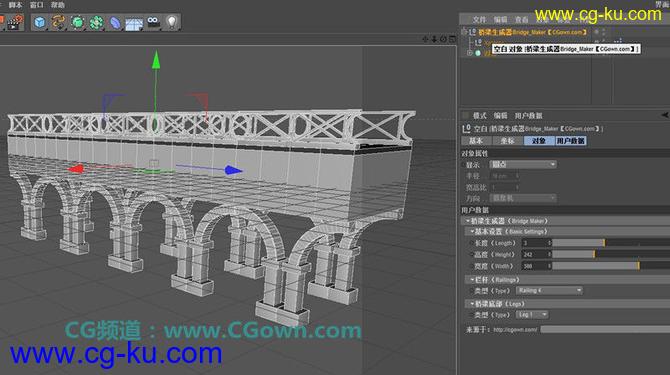The width and height of the screenshot is (670, 375).
Task: Switch to the 用户数据 (User Data) tab
Action: [570, 141]
